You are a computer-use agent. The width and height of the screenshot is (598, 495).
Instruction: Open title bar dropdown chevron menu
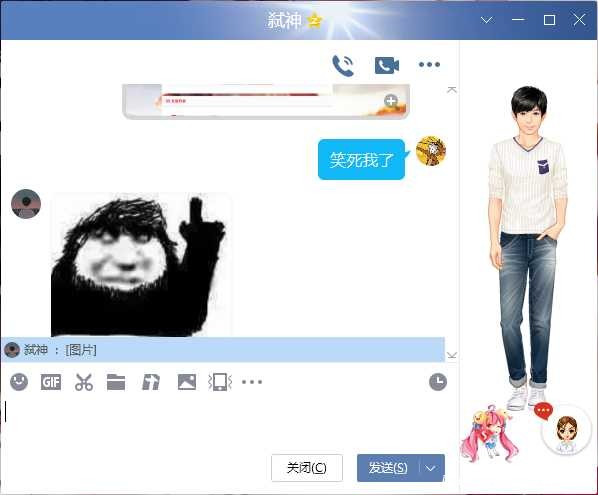click(x=487, y=20)
